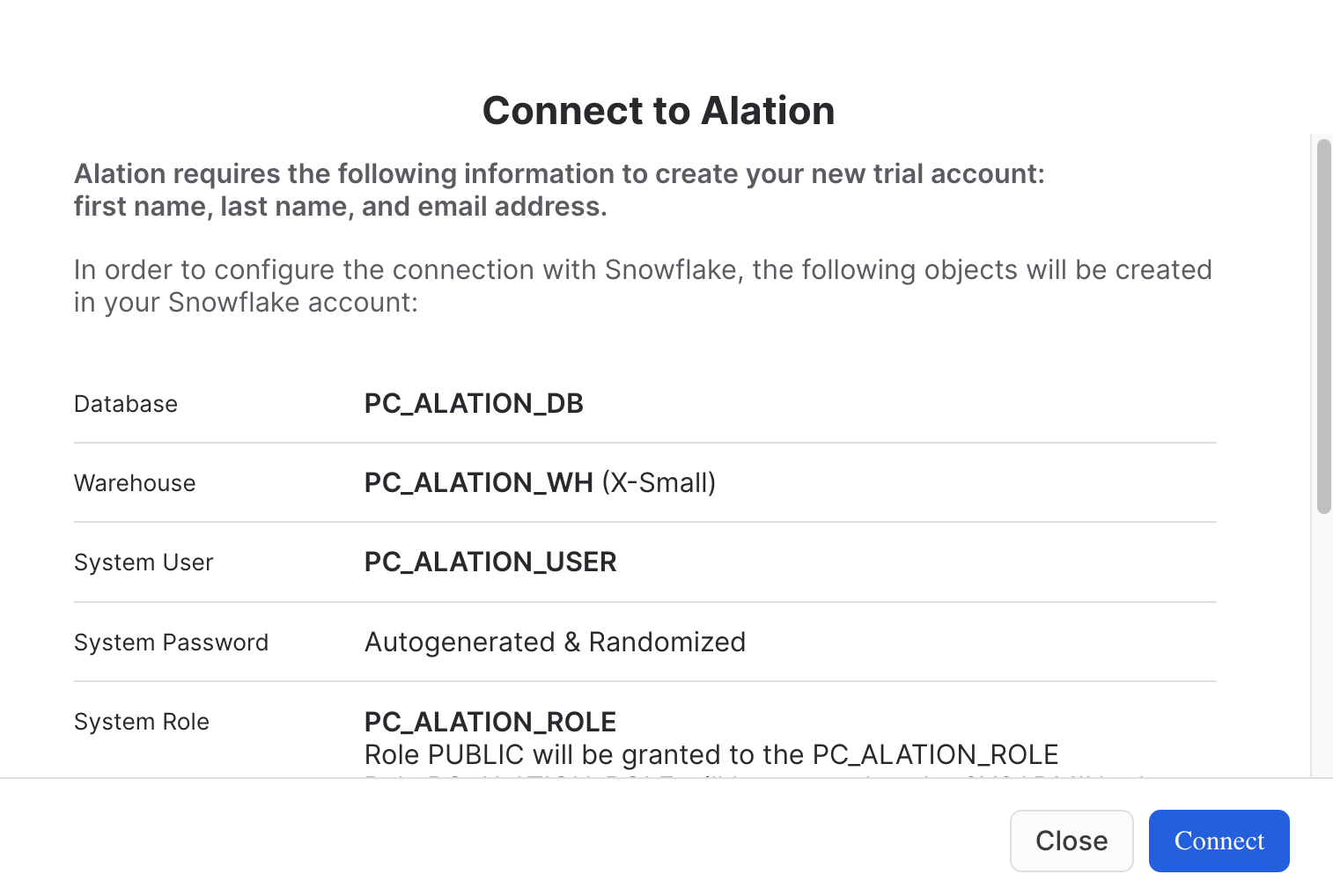1333x896 pixels.
Task: Select the PC_ALATION_WH warehouse name
Action: 478,482
